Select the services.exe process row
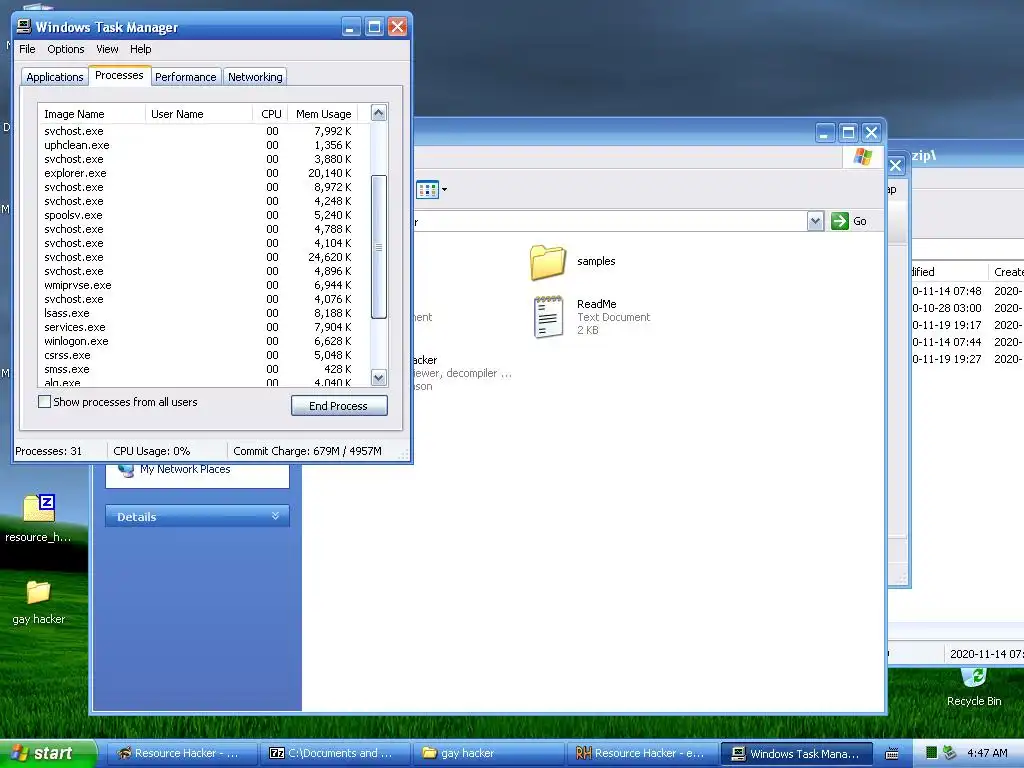The width and height of the screenshot is (1024, 768). click(x=204, y=327)
